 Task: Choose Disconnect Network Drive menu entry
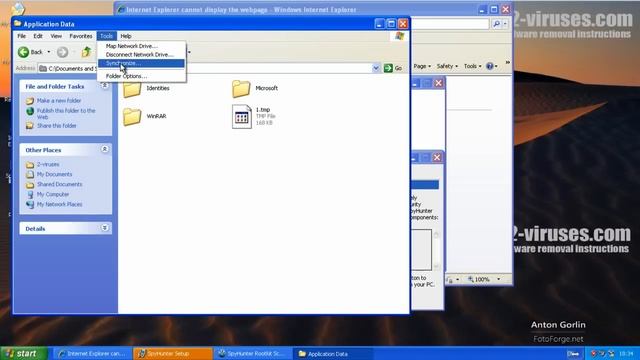(x=141, y=55)
